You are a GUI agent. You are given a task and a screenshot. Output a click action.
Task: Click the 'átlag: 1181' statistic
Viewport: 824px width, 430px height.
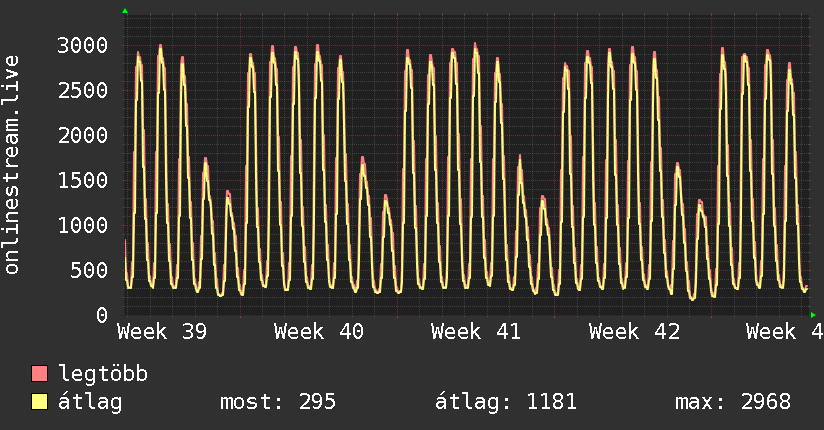click(x=506, y=402)
